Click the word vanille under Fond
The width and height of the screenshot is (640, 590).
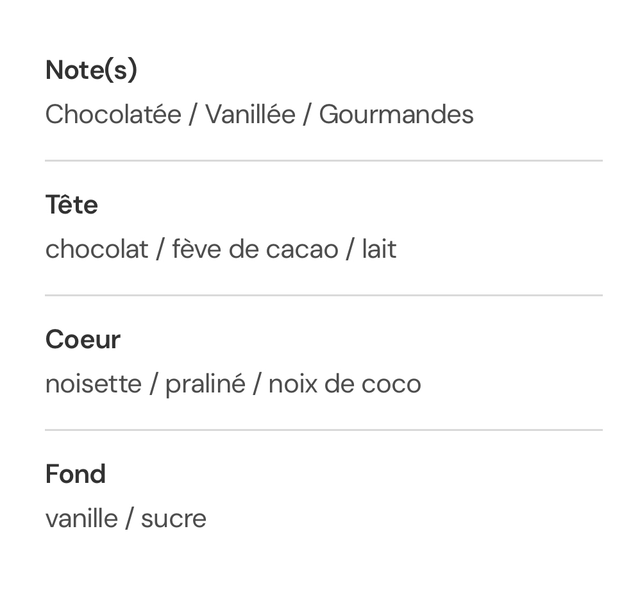tap(81, 519)
